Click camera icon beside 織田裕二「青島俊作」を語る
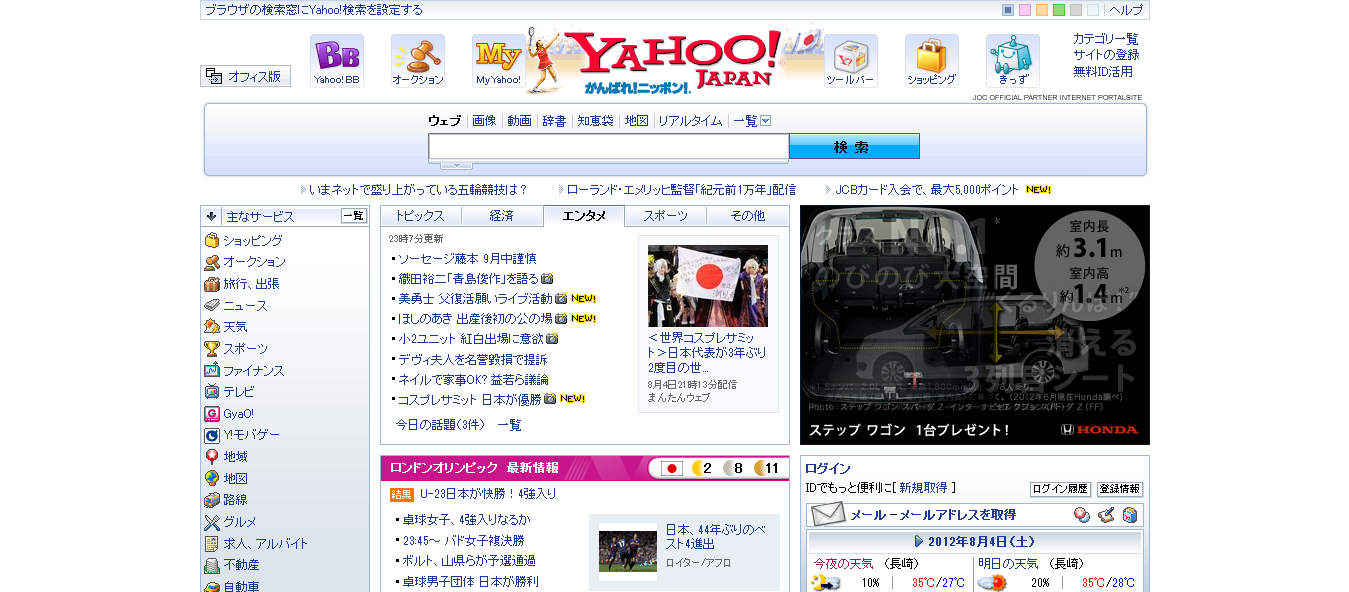The width and height of the screenshot is (1349, 592). tap(547, 278)
